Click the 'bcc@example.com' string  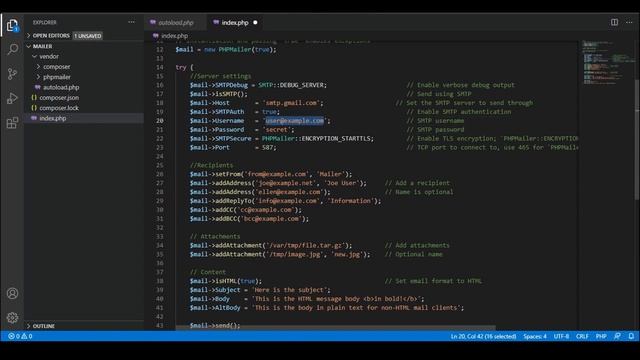tap(272, 219)
